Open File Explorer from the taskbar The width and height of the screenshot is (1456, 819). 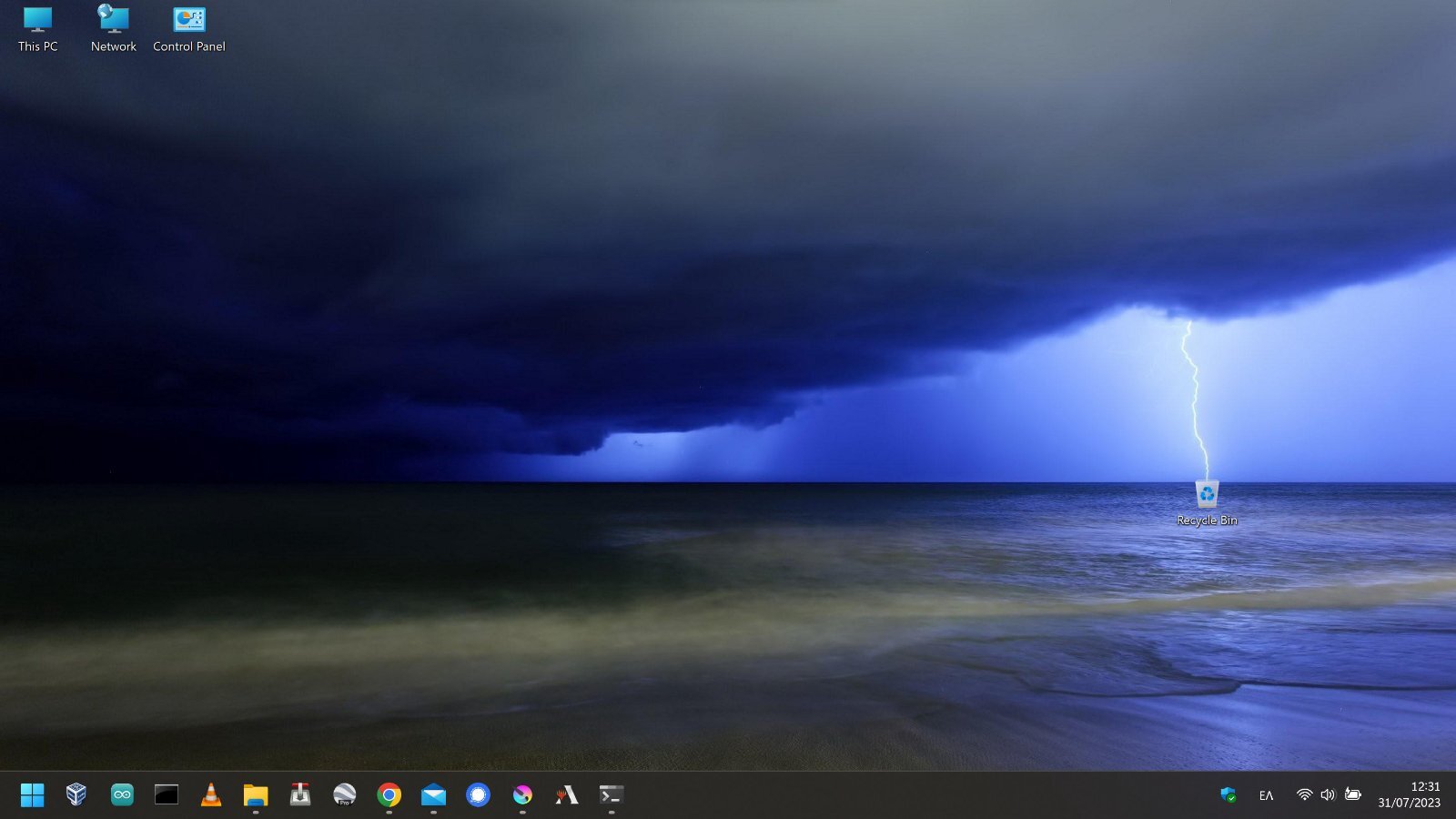tap(255, 794)
